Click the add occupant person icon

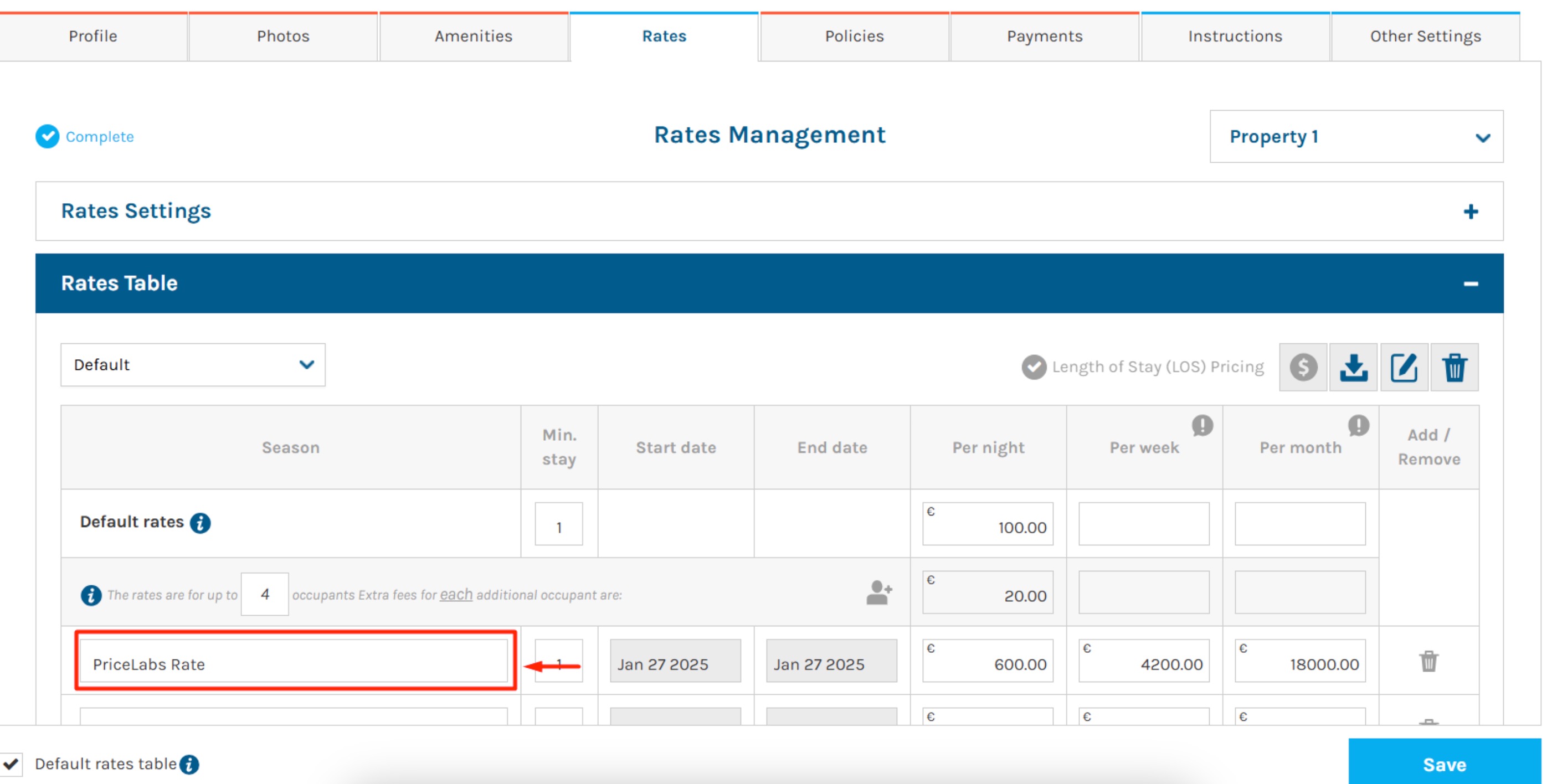[x=878, y=592]
